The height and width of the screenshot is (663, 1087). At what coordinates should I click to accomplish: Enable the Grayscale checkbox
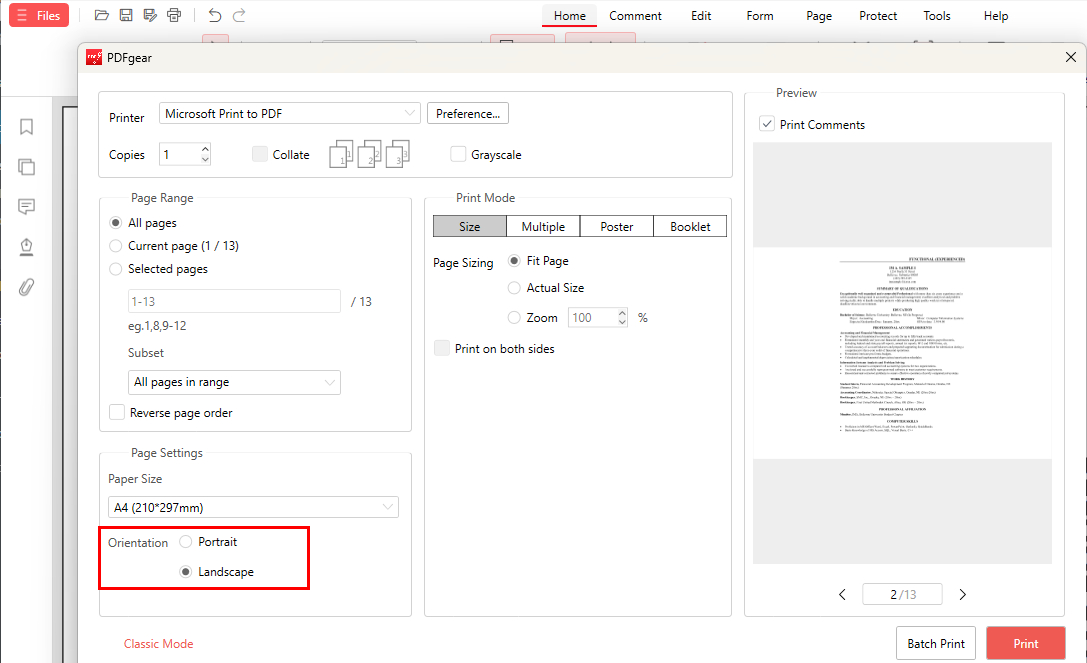coord(458,154)
